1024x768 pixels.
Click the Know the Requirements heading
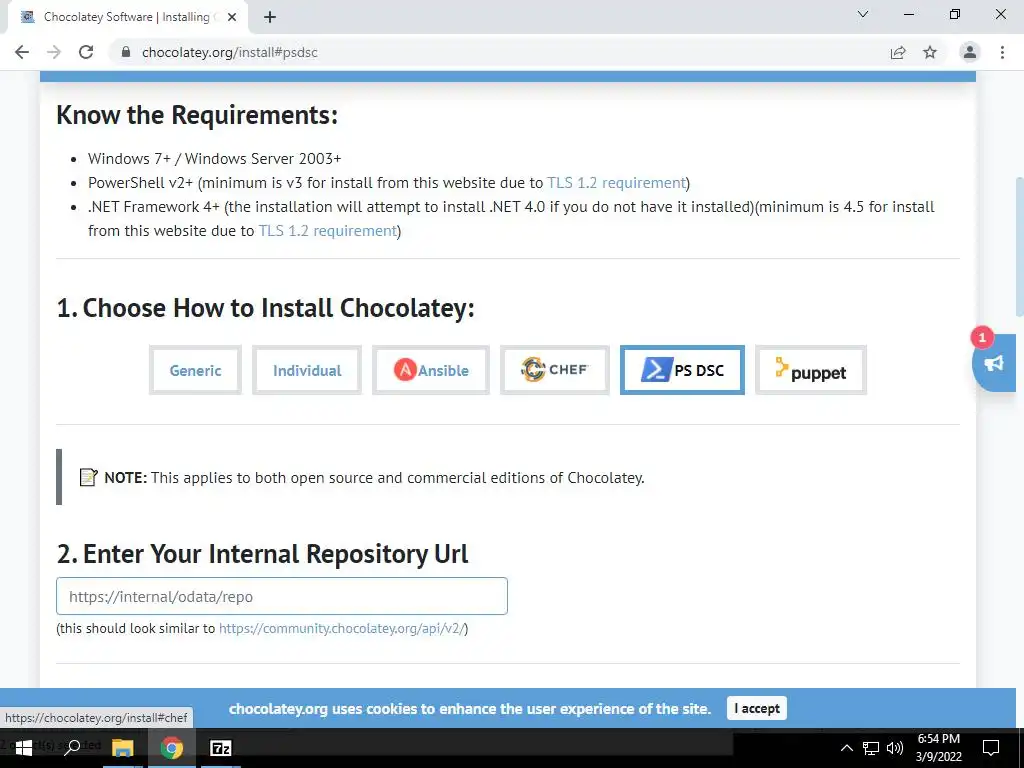coord(197,115)
